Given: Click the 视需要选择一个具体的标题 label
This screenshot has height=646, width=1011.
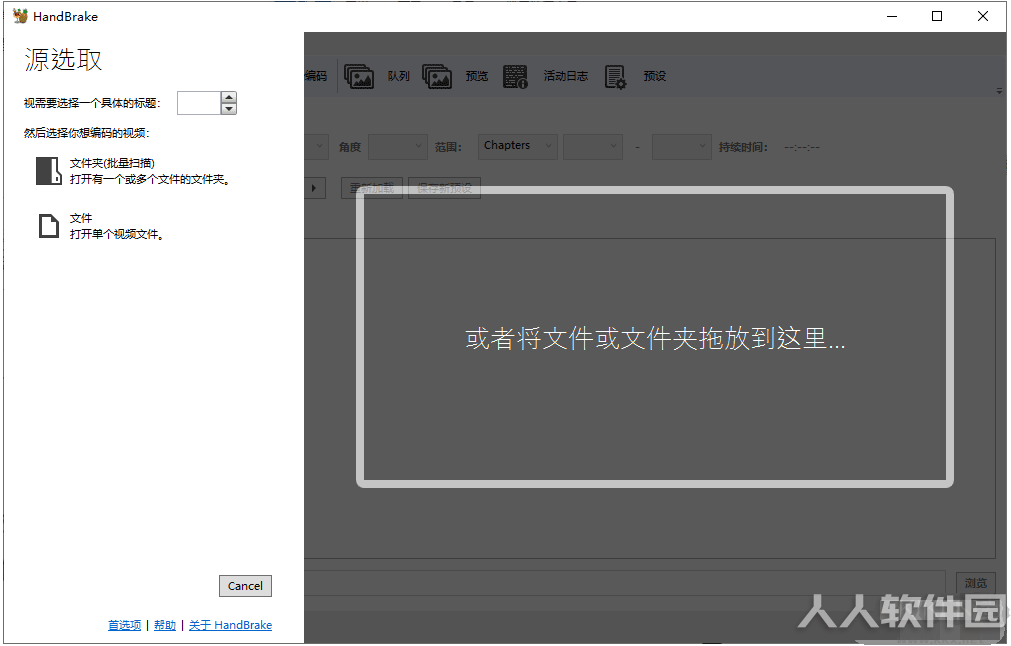Looking at the screenshot, I should [x=92, y=103].
